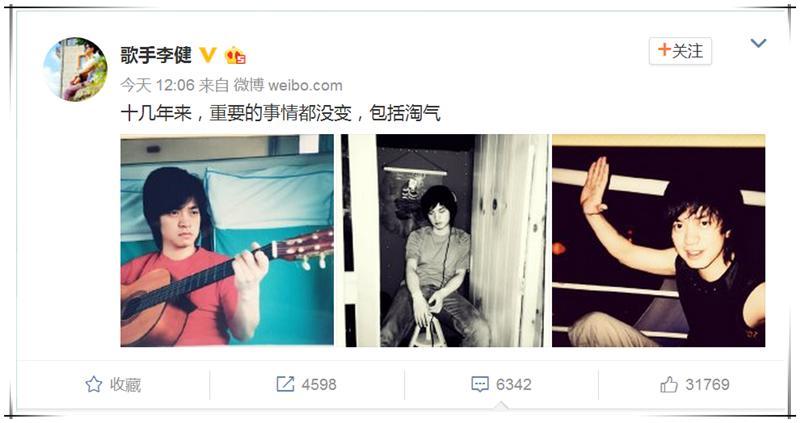This screenshot has width=800, height=423.
Task: Open the 歌手李健 profile avatar
Action: pos(76,69)
